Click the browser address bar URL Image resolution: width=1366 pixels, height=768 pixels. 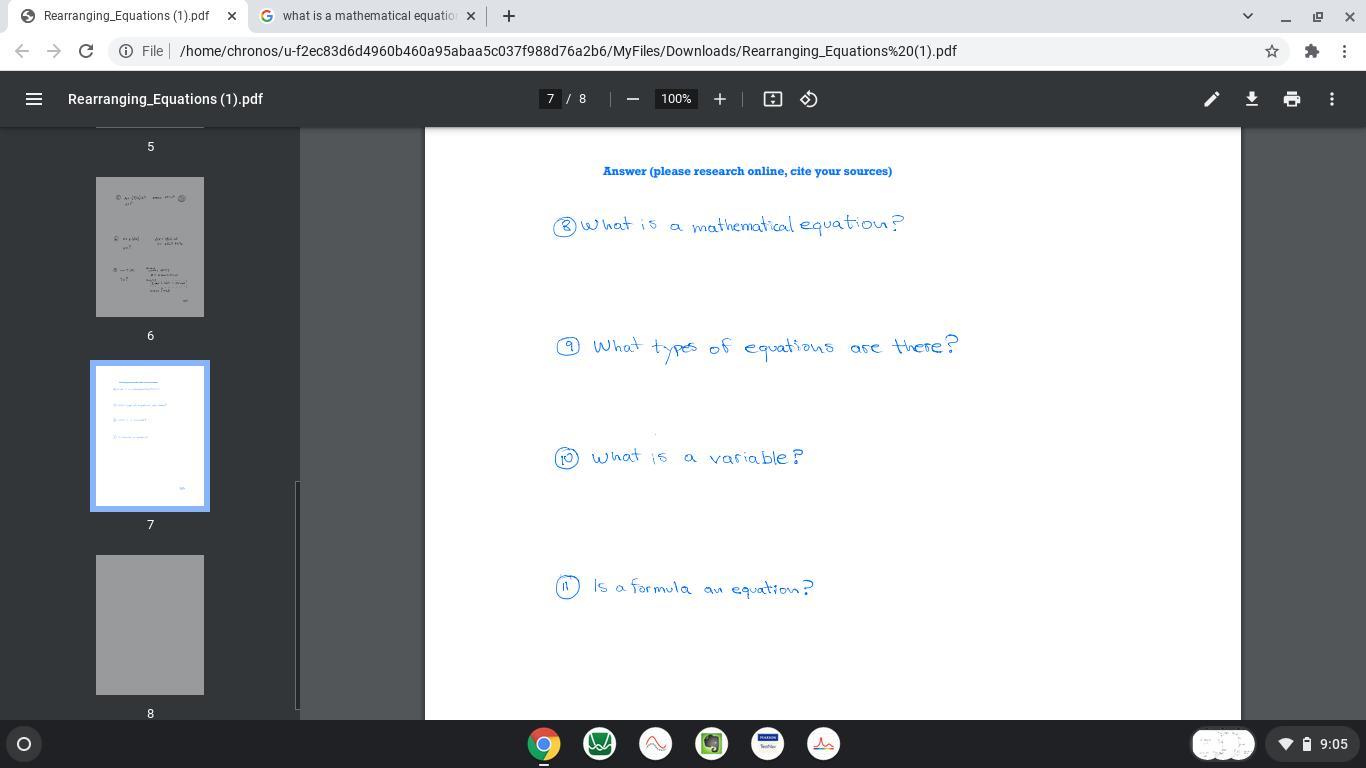pyautogui.click(x=568, y=51)
